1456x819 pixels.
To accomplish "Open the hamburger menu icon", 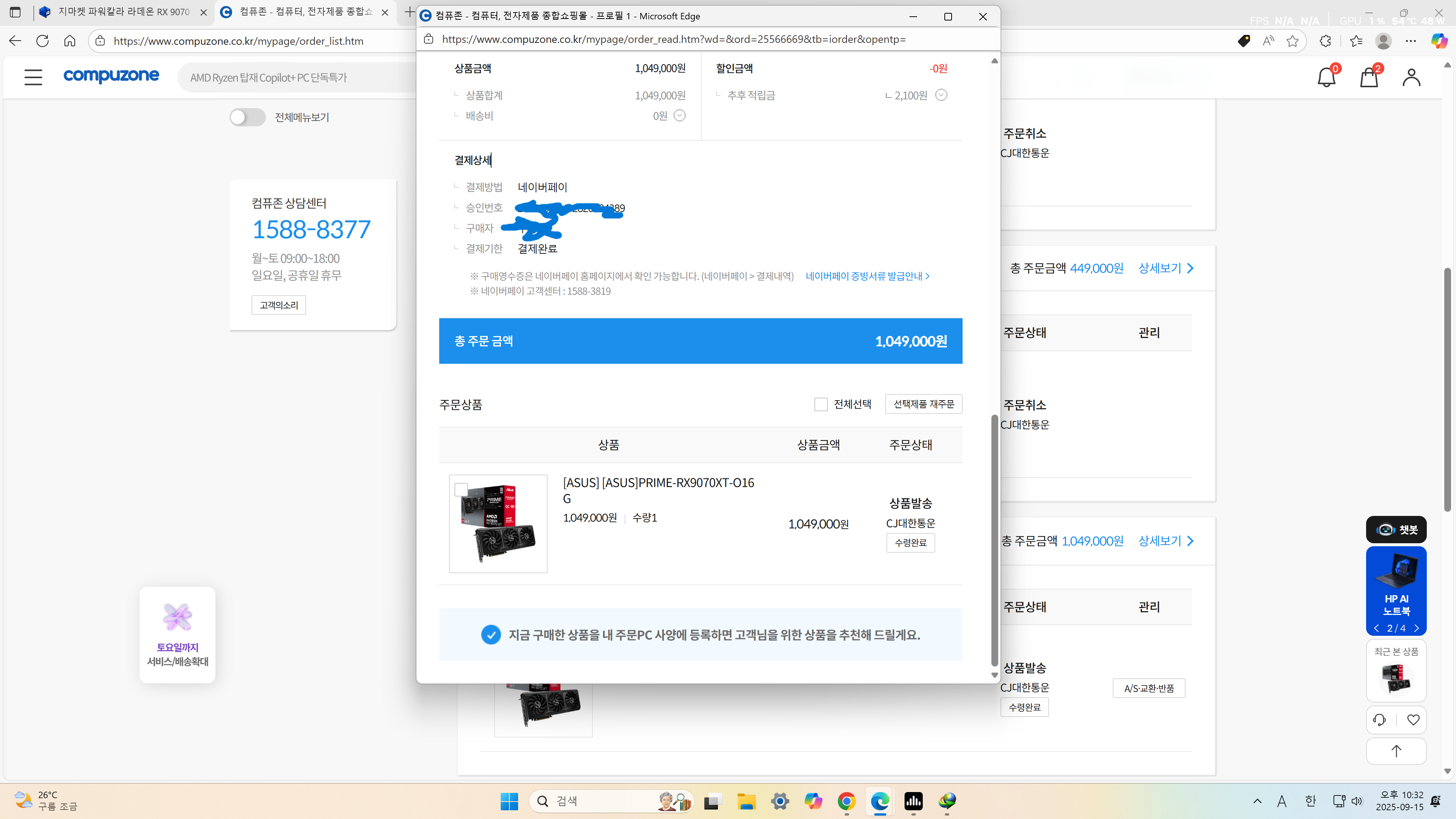I will pyautogui.click(x=33, y=77).
